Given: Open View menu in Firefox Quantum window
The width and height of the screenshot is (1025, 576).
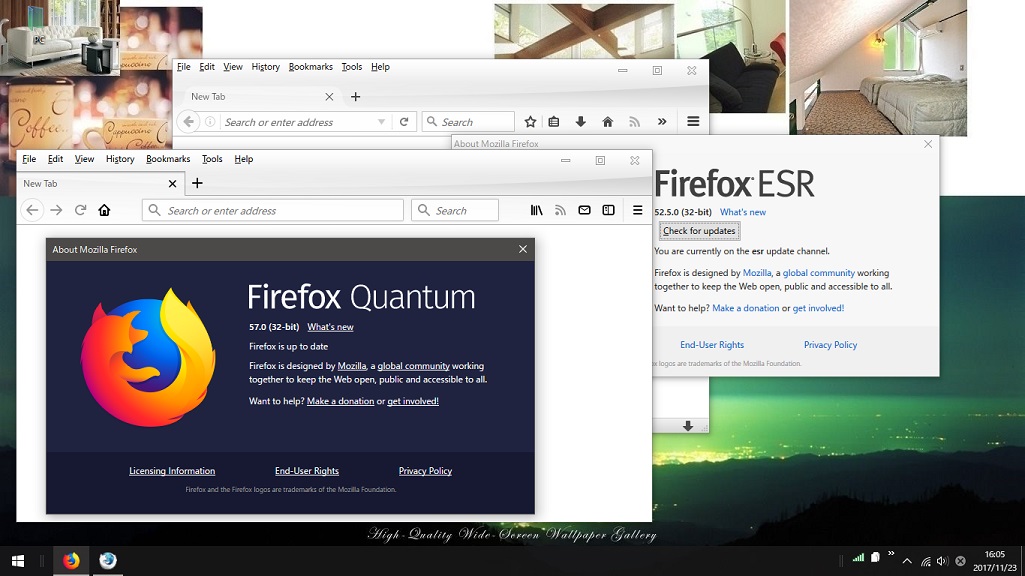Looking at the screenshot, I should click(84, 159).
